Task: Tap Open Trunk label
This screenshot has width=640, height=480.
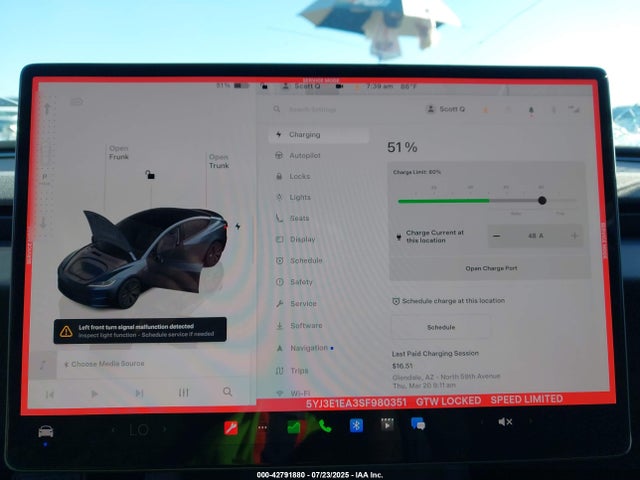Action: coord(219,161)
